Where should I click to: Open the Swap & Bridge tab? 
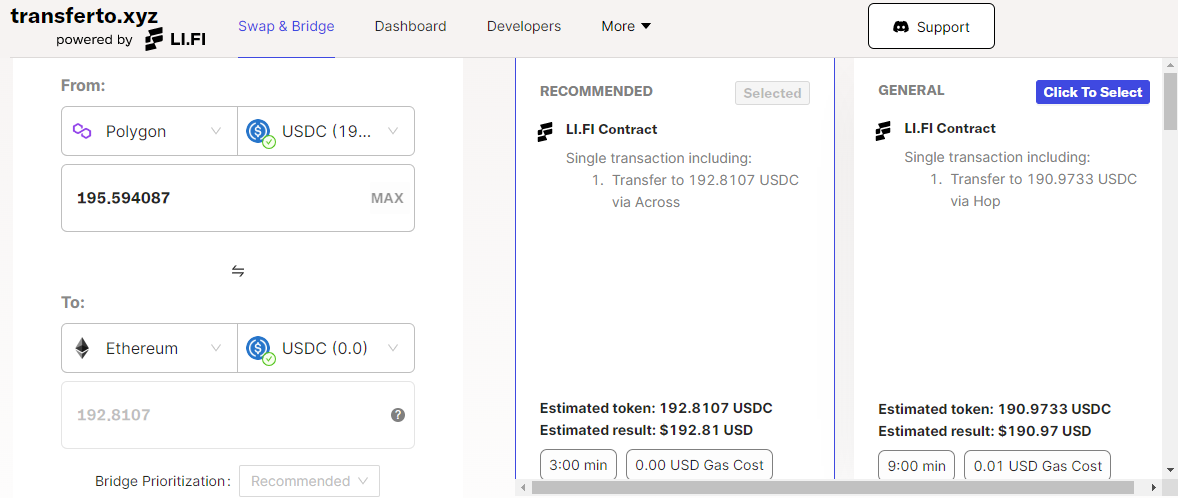286,26
